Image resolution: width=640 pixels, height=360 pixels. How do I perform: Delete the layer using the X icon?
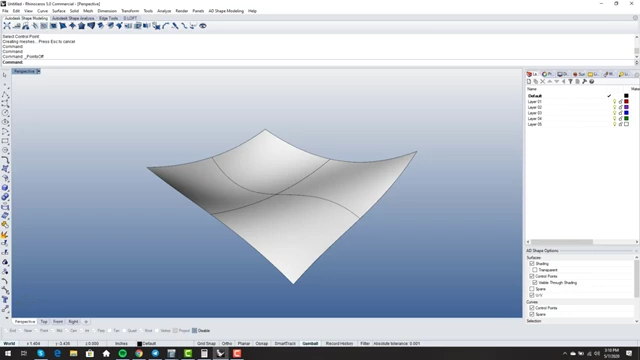(x=542, y=82)
